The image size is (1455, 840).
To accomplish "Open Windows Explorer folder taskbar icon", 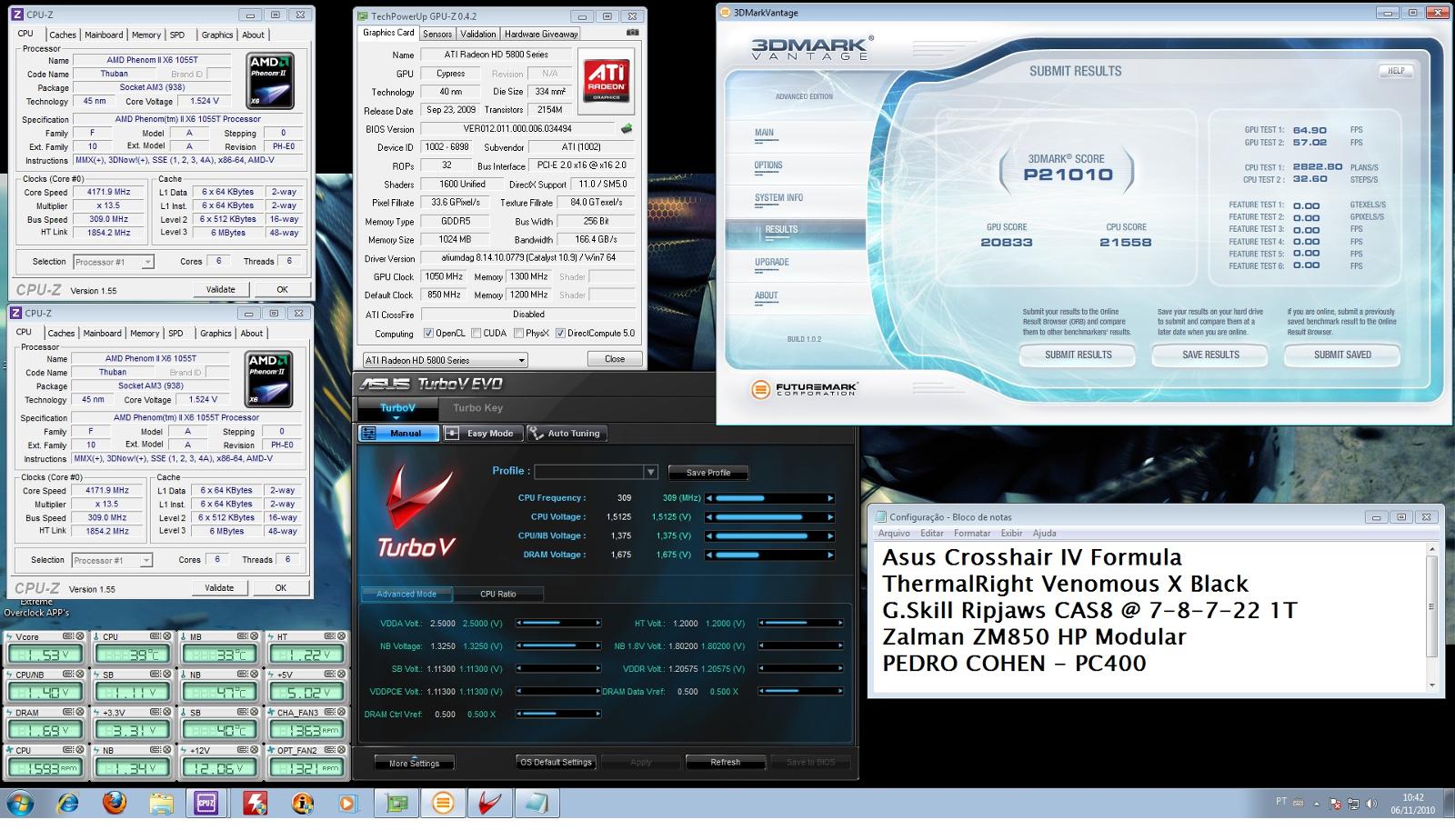I will coord(162,804).
